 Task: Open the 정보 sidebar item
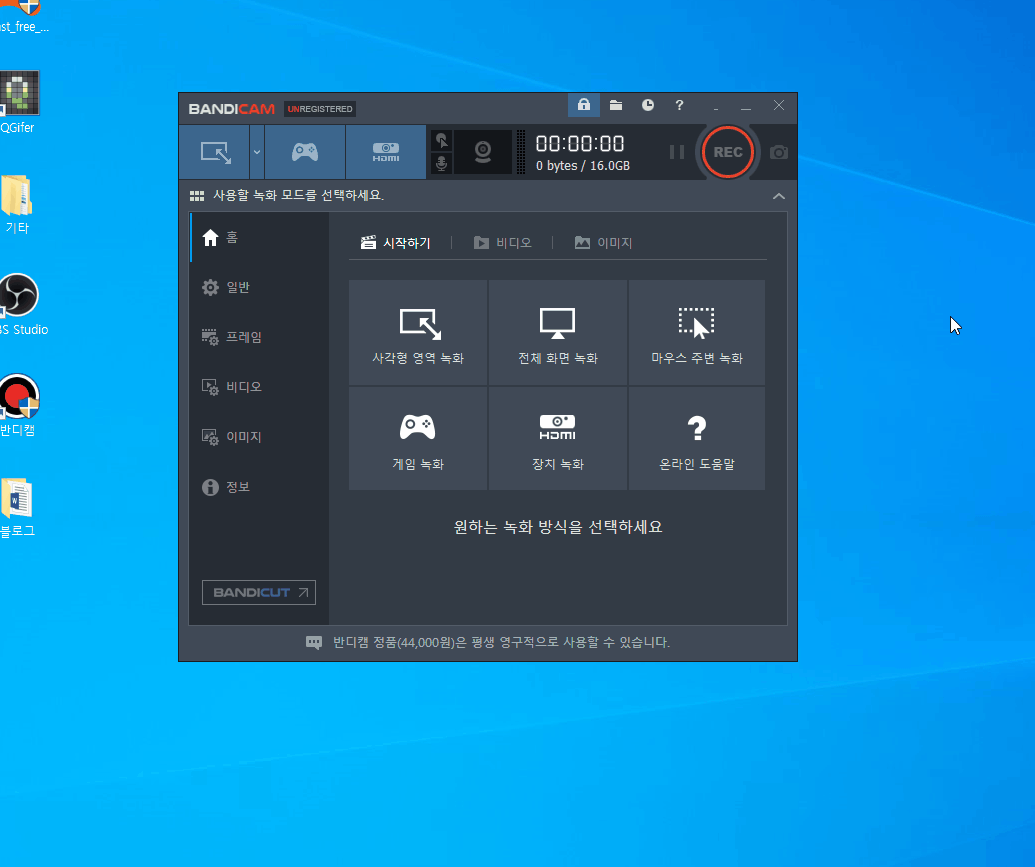point(259,487)
